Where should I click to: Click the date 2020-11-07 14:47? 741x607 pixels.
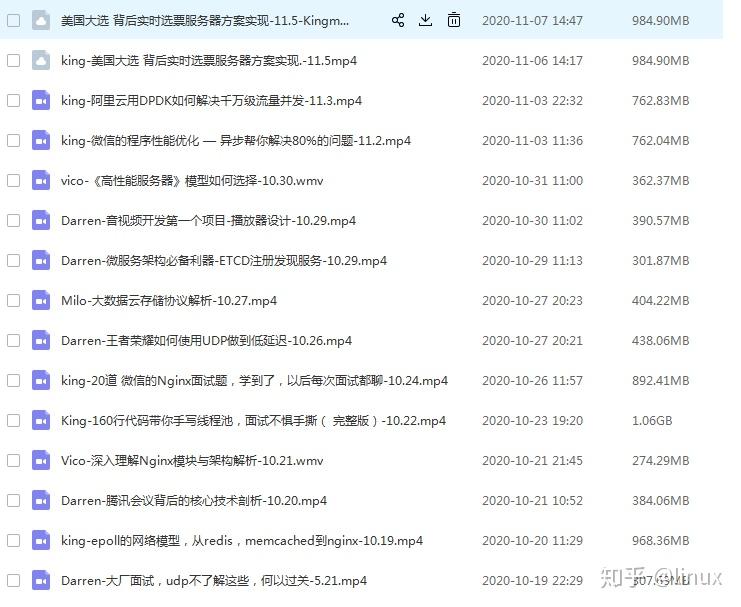point(532,21)
